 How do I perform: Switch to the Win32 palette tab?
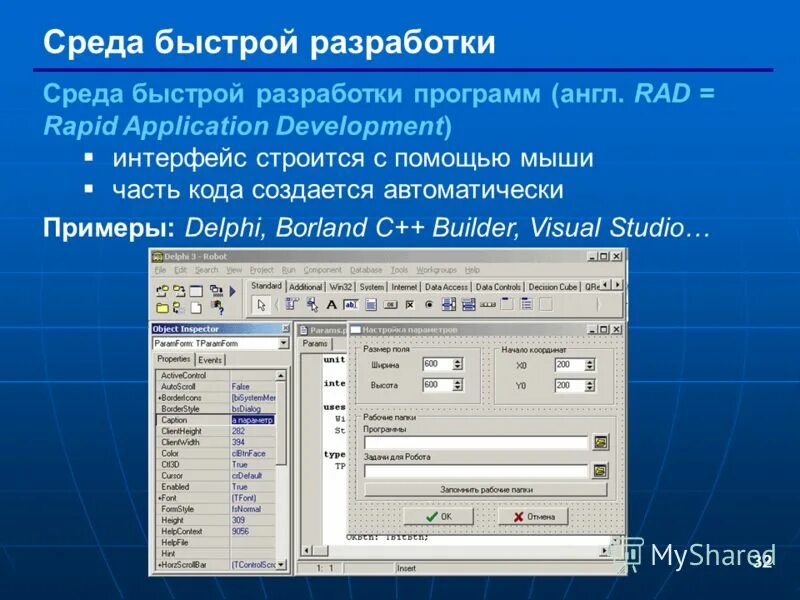(340, 287)
